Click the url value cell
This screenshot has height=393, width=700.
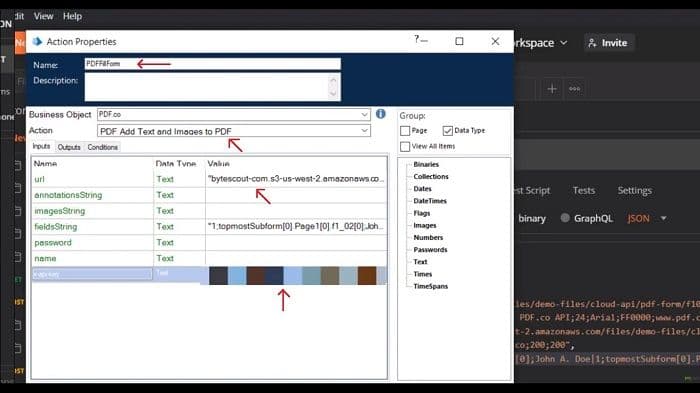[296, 179]
